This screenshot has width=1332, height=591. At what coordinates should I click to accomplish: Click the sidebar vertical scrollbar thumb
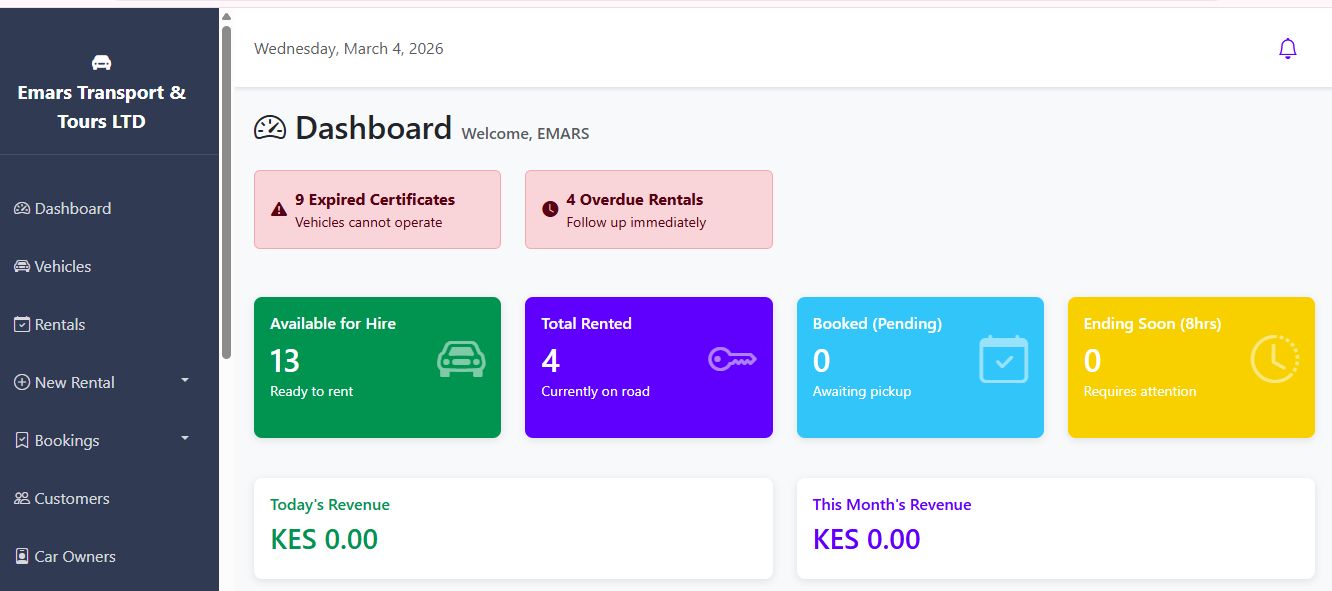point(227,190)
